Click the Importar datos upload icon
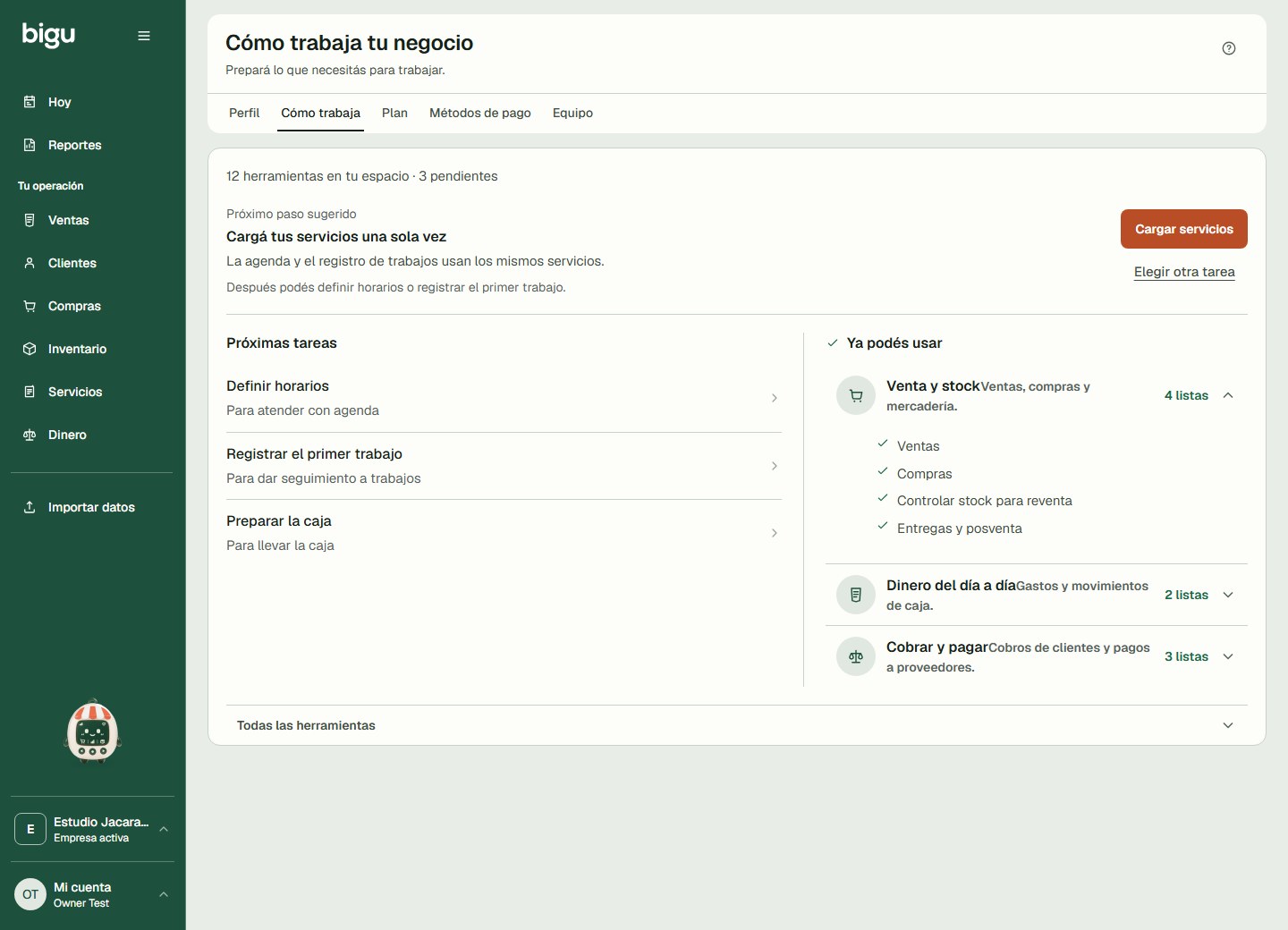1288x930 pixels. coord(30,507)
